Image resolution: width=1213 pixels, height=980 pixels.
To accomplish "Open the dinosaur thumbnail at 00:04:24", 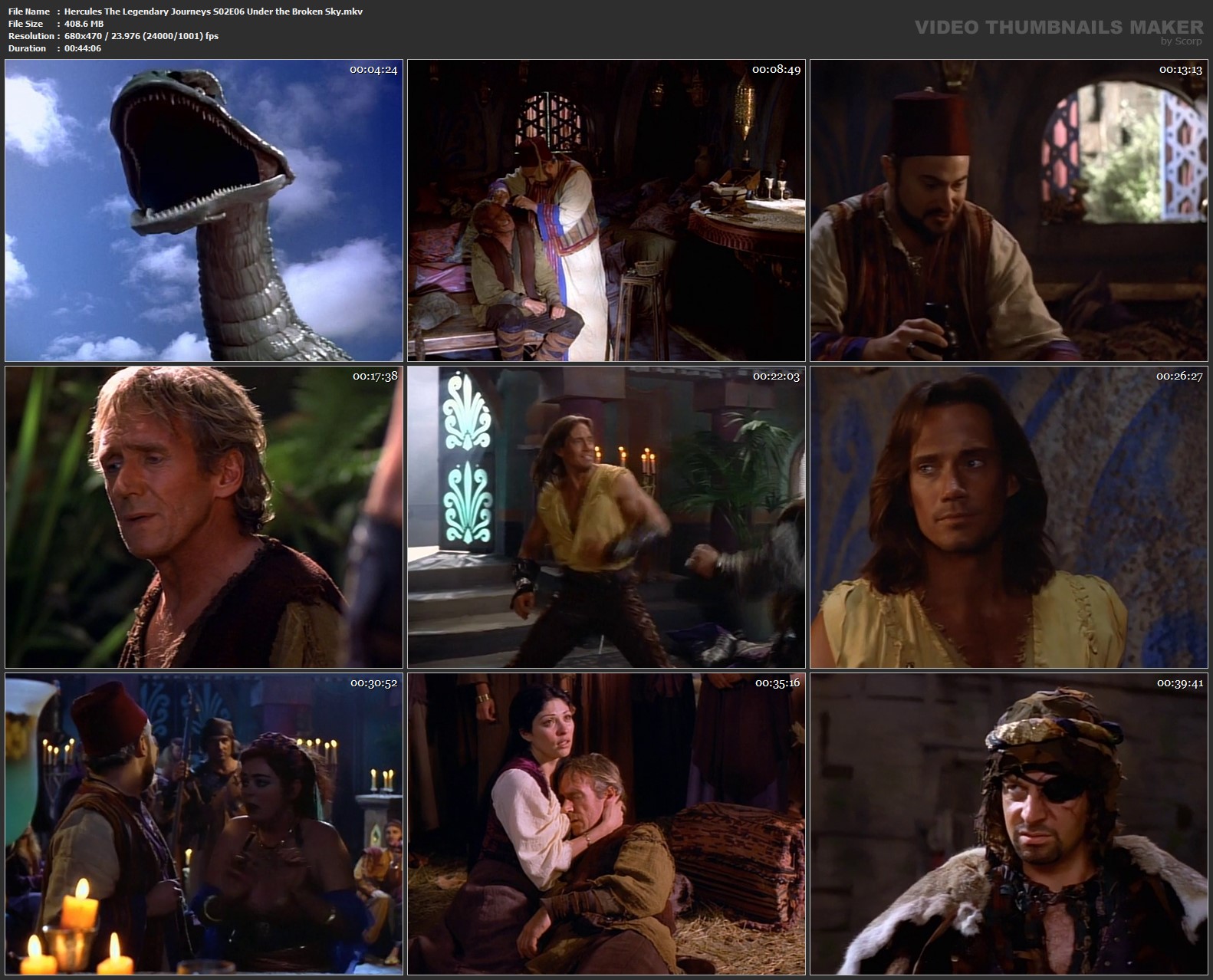I will 204,210.
